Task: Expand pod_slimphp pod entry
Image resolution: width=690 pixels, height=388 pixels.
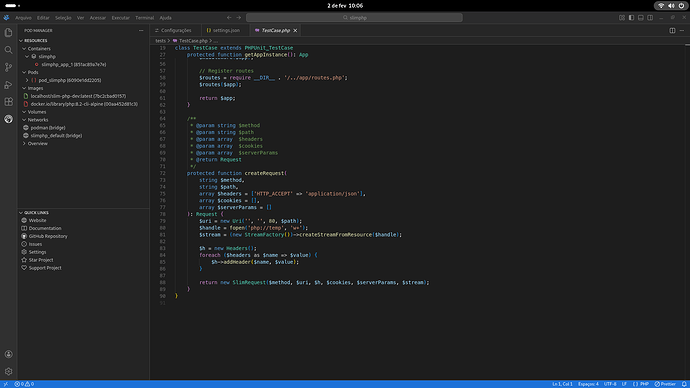Action: pyautogui.click(x=27, y=81)
